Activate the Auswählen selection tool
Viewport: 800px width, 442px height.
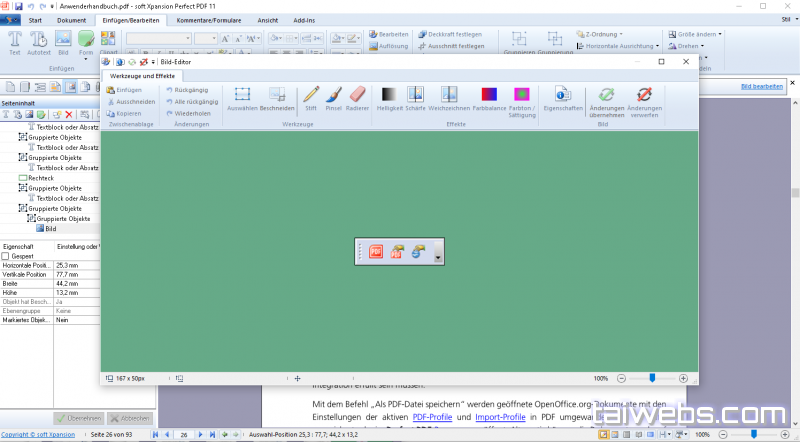(242, 98)
